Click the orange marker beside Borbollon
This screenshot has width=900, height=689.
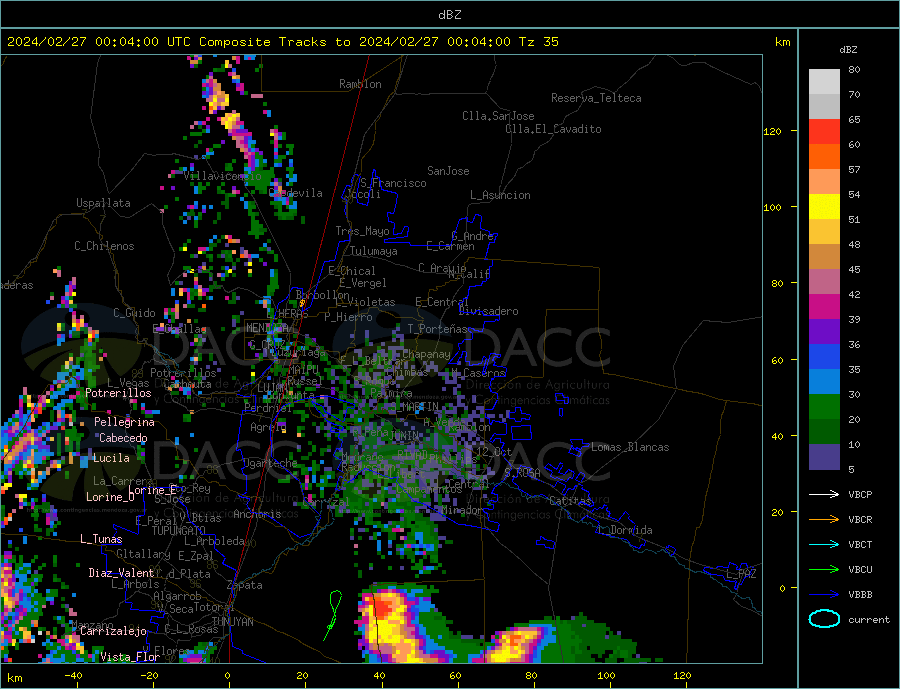click(x=302, y=303)
